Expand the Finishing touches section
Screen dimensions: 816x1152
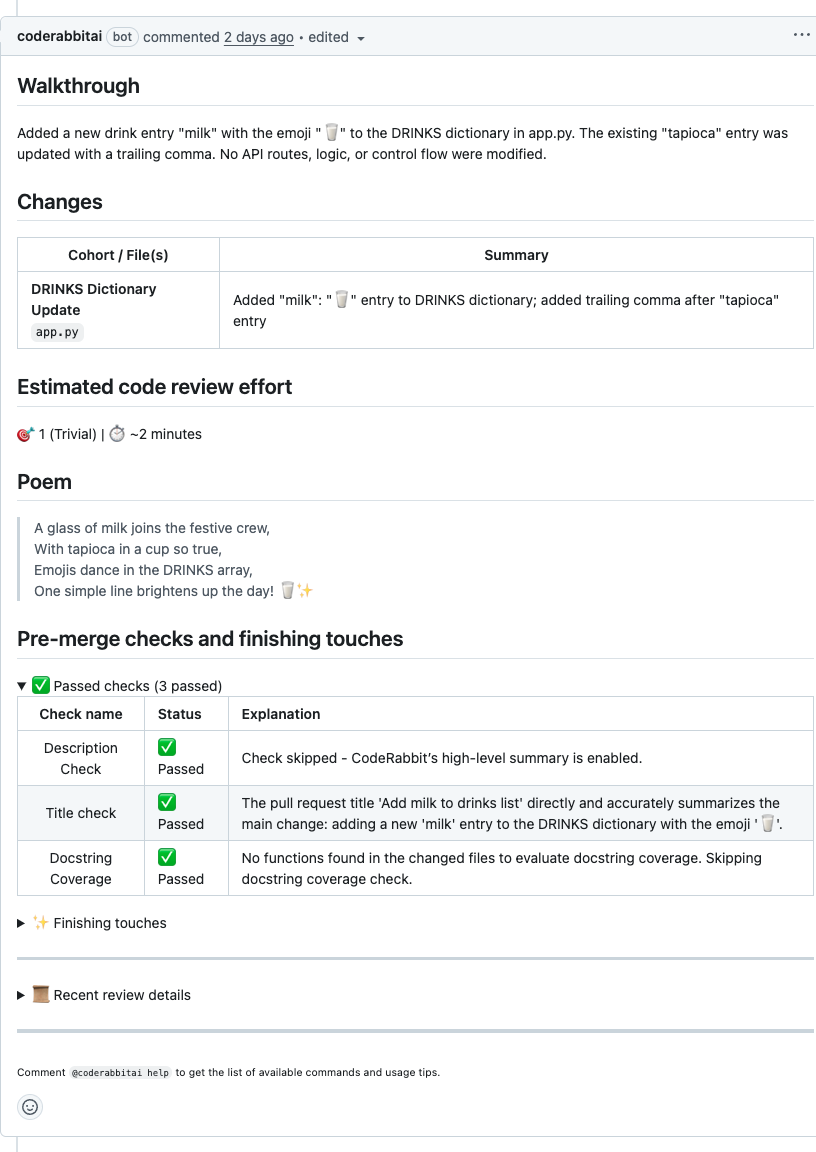click(x=21, y=922)
